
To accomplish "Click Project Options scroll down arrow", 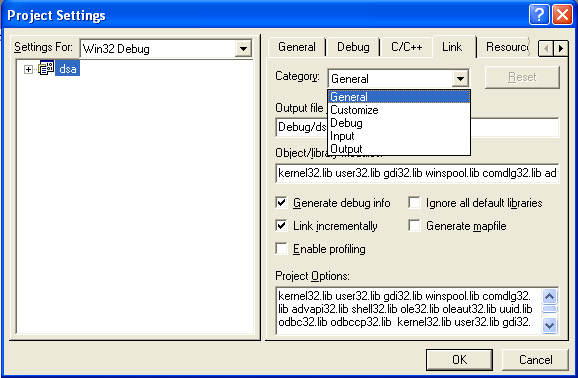I will [x=549, y=325].
